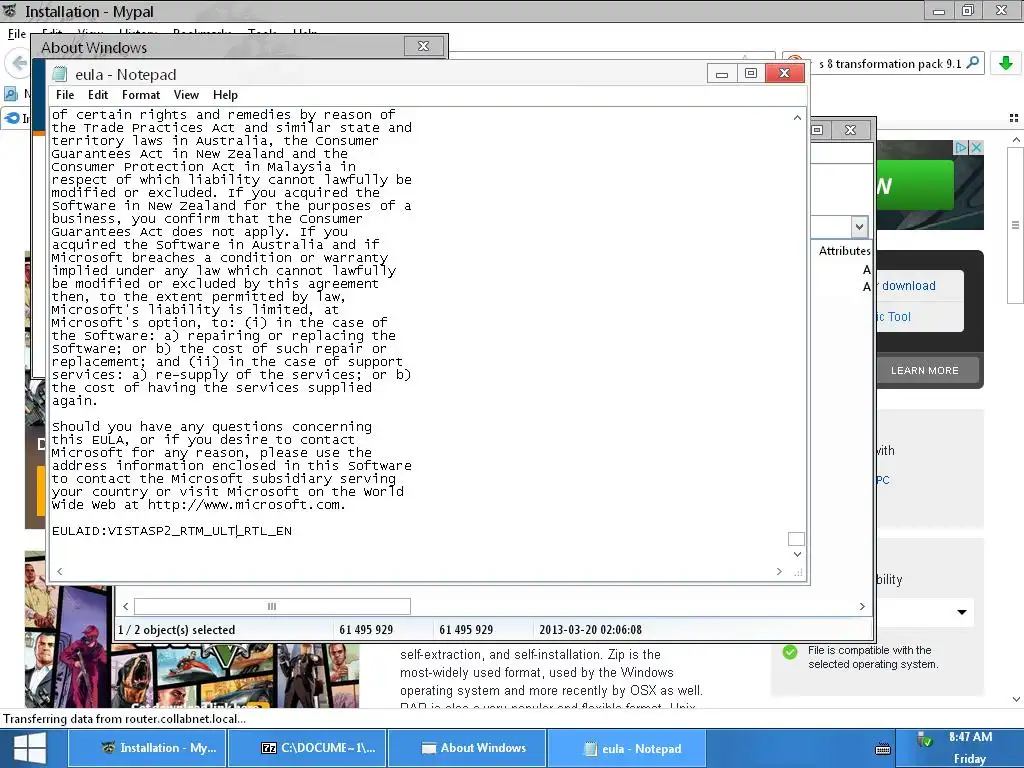Viewport: 1024px width, 768px height.
Task: Open the download link in ad panel
Action: tap(908, 286)
